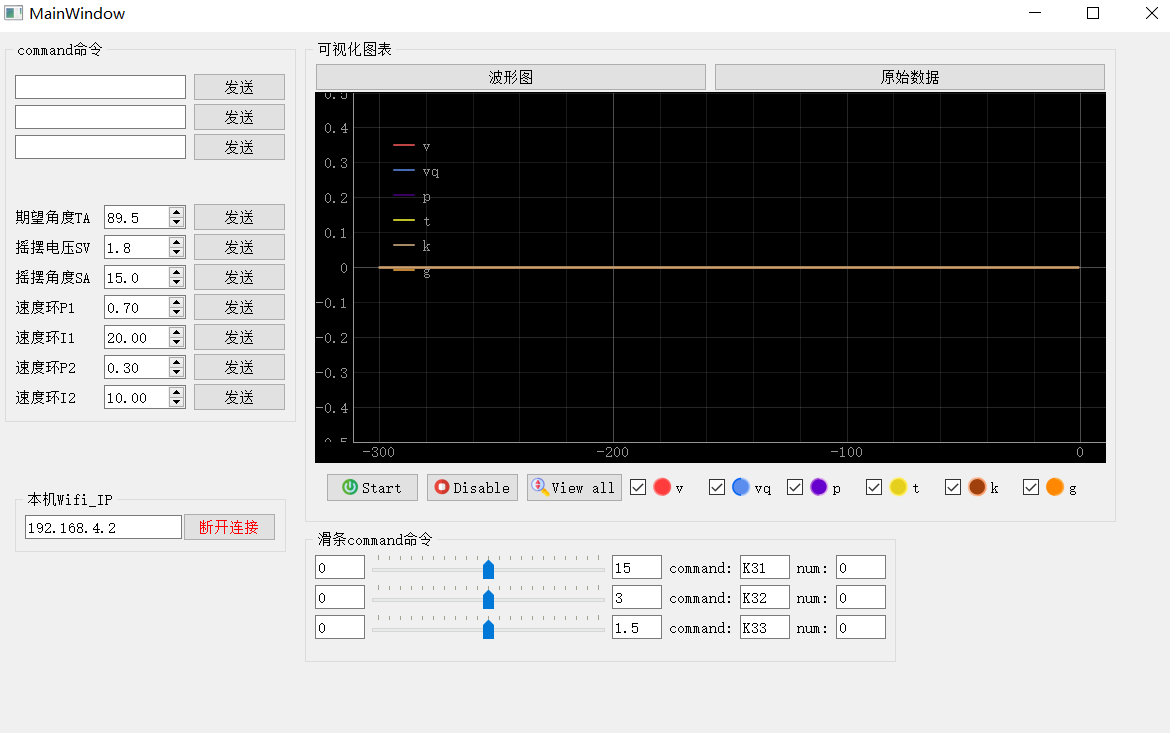Viewport: 1170px width, 733px height.
Task: Click the second empty command input field
Action: [x=101, y=116]
